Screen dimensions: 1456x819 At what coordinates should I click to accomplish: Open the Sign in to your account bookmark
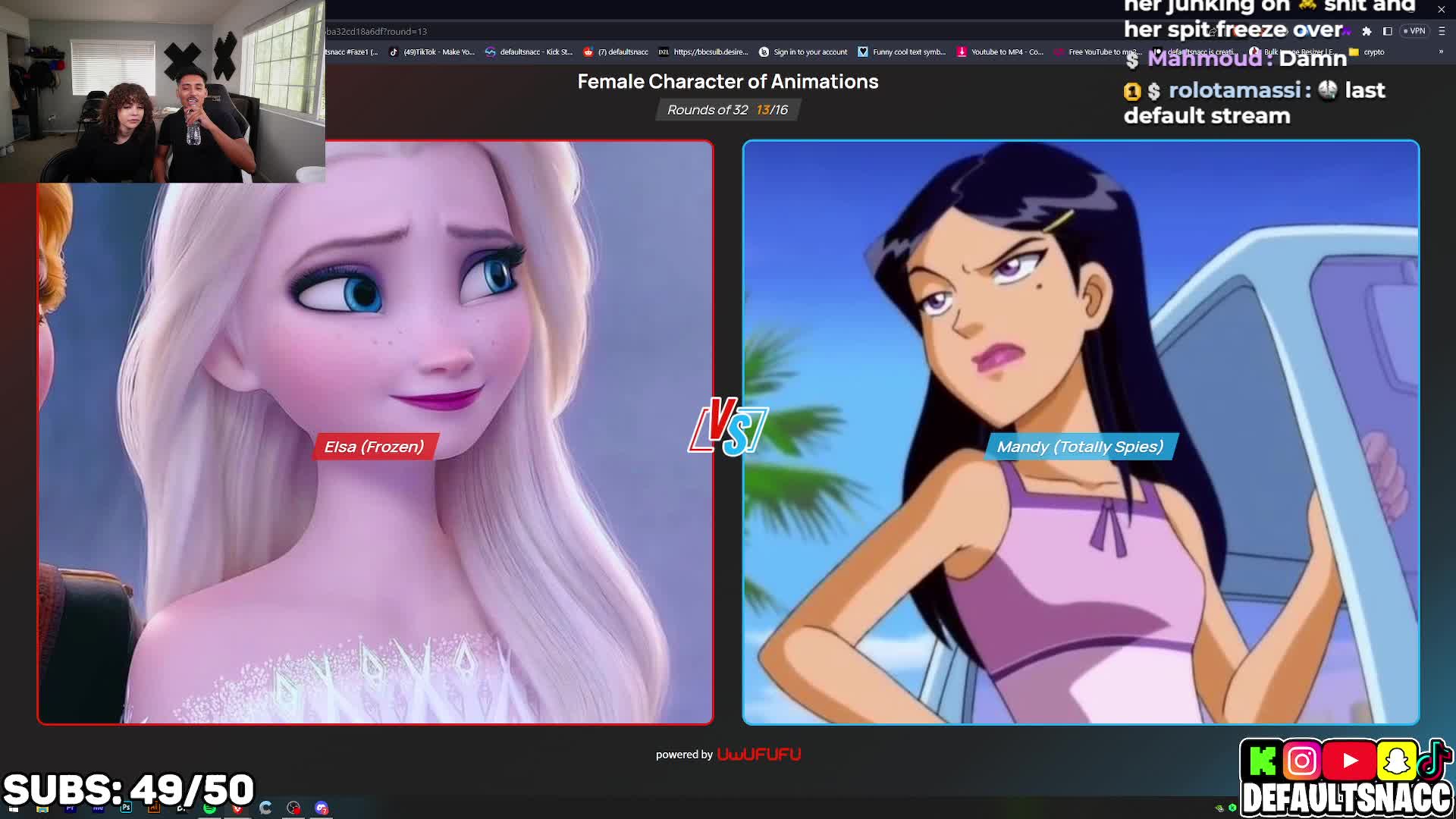coord(804,52)
